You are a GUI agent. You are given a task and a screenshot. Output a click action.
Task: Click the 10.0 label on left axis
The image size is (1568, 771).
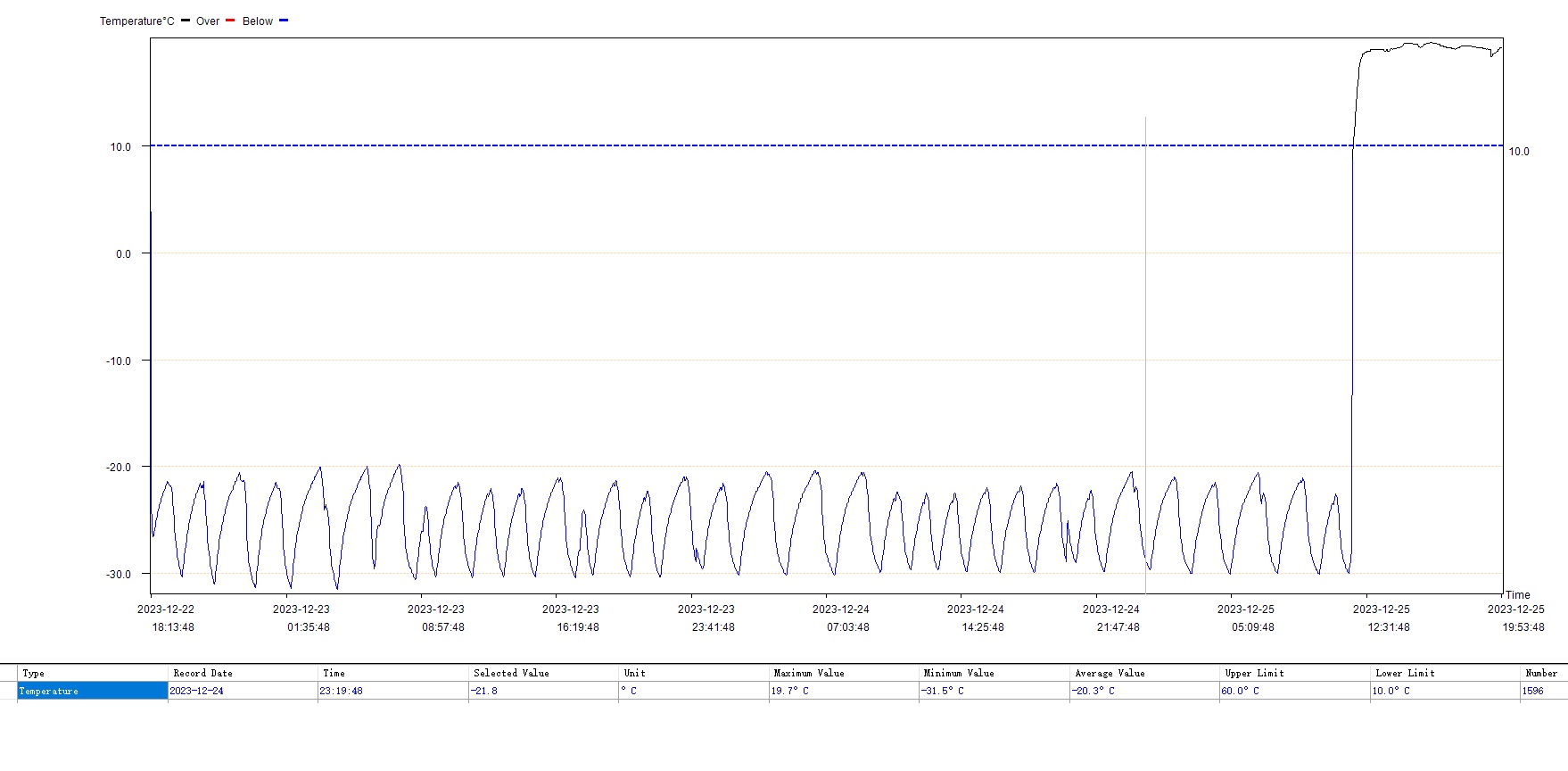tap(120, 147)
